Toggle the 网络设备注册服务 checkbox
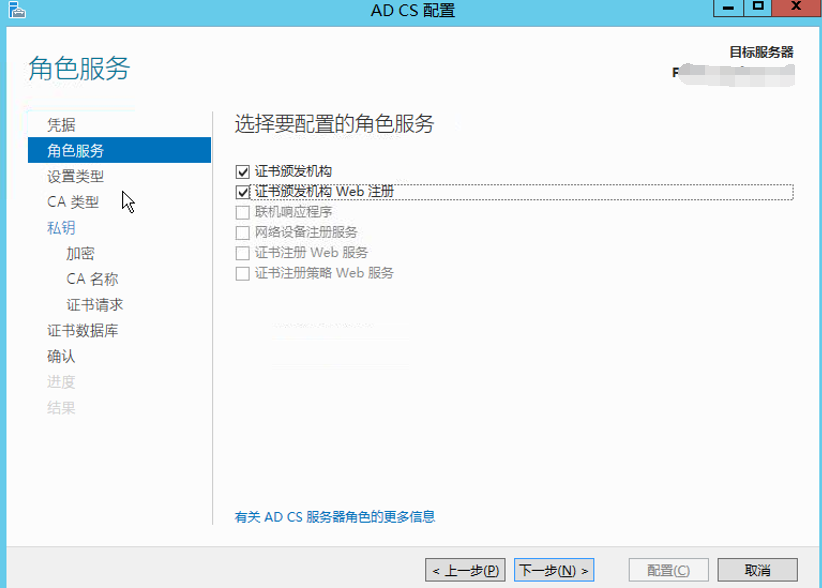The height and width of the screenshot is (588, 822). pos(242,233)
